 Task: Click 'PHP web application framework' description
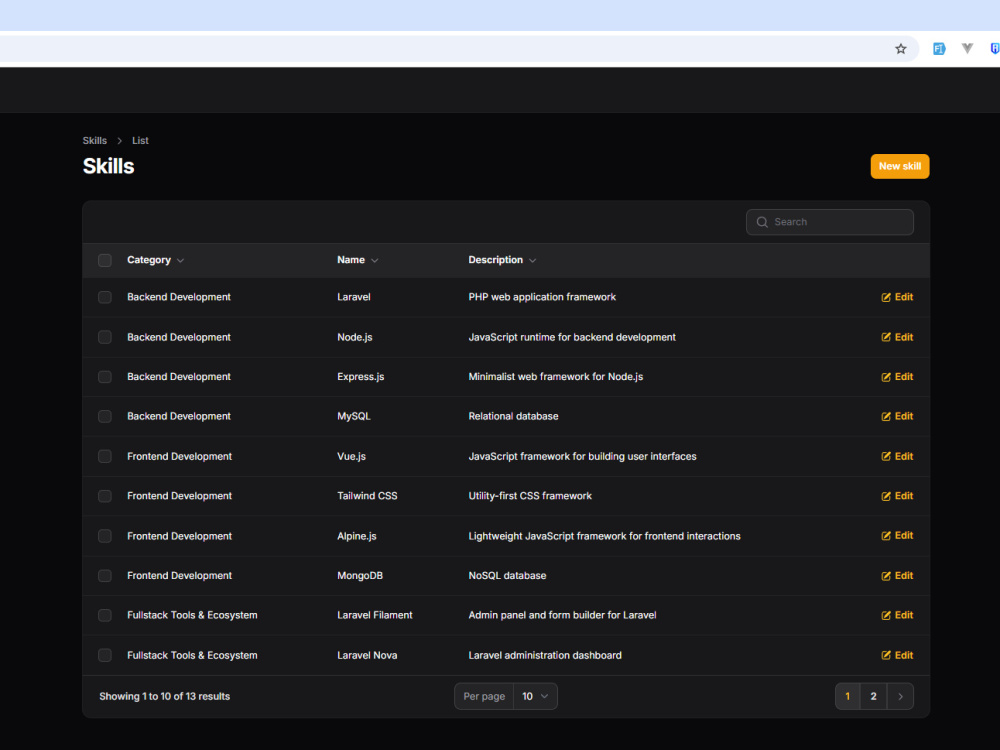[x=542, y=297]
